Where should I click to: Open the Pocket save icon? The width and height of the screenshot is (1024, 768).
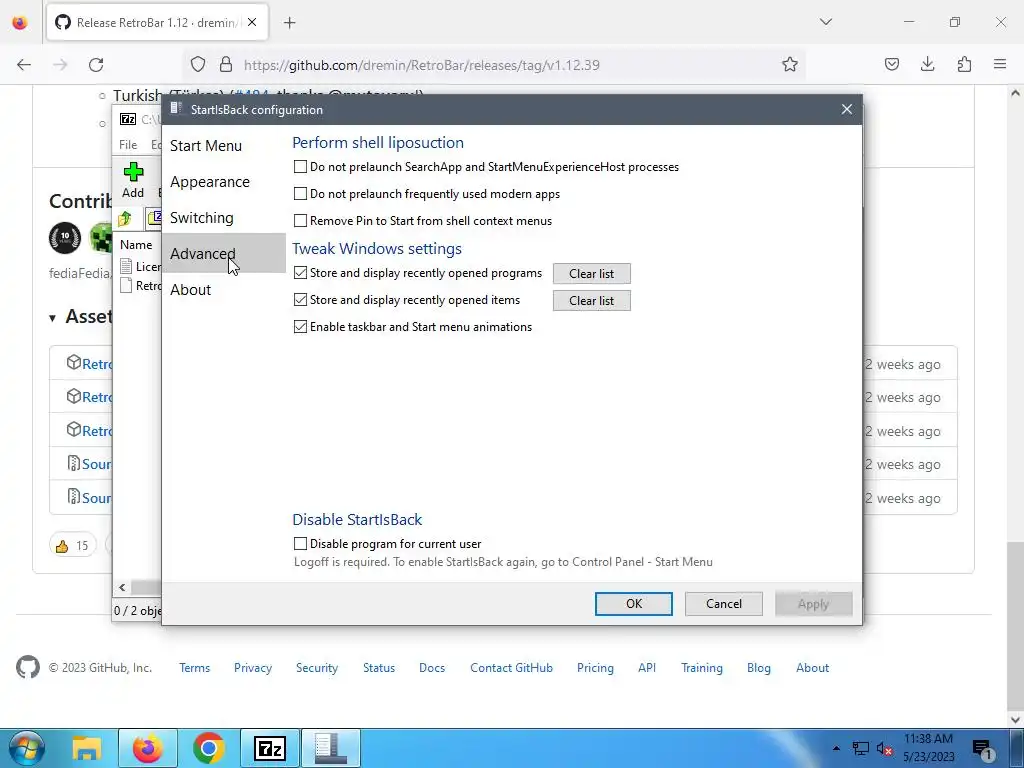891,64
